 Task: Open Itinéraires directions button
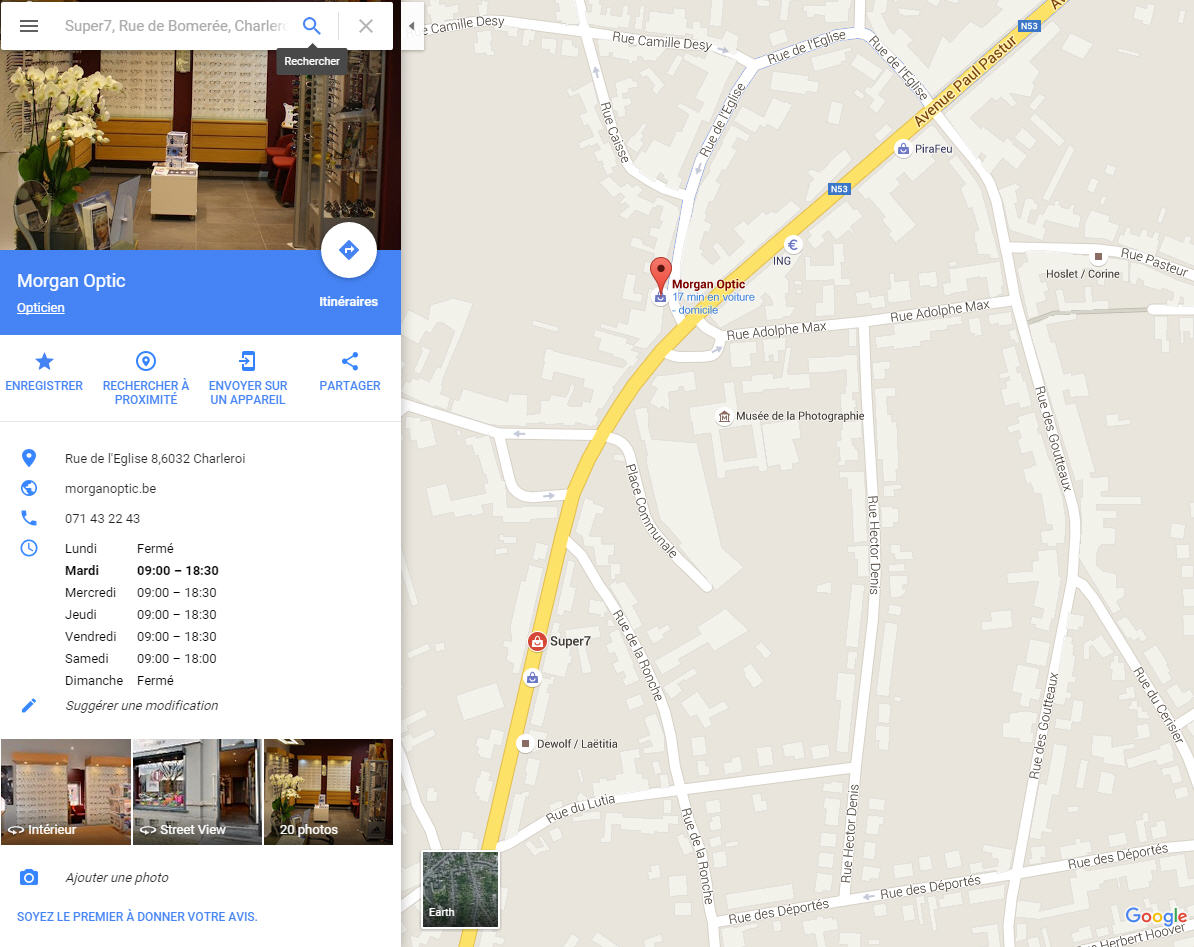tap(349, 250)
